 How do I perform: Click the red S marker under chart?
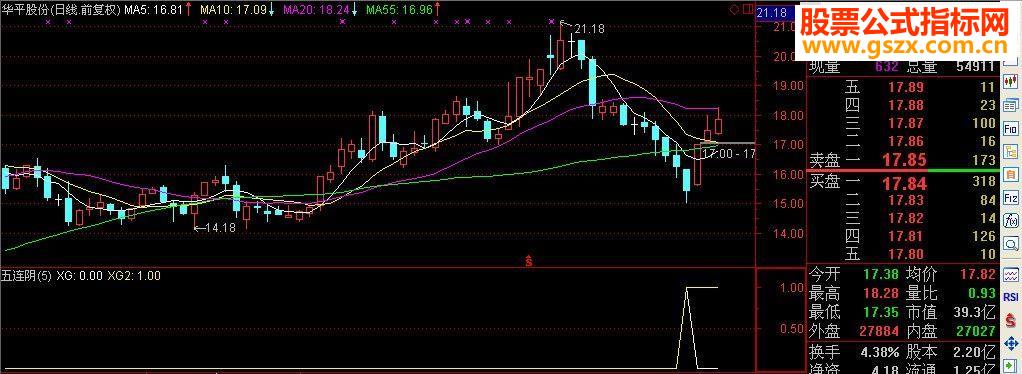(529, 261)
